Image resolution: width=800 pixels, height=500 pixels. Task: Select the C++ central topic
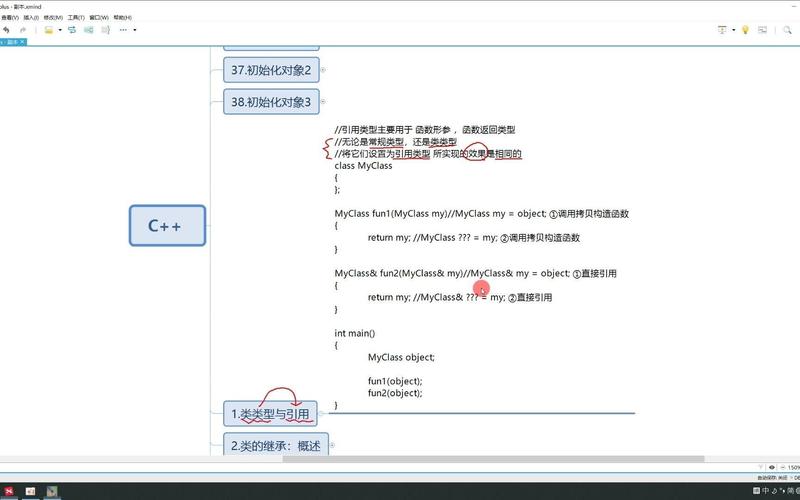point(167,226)
